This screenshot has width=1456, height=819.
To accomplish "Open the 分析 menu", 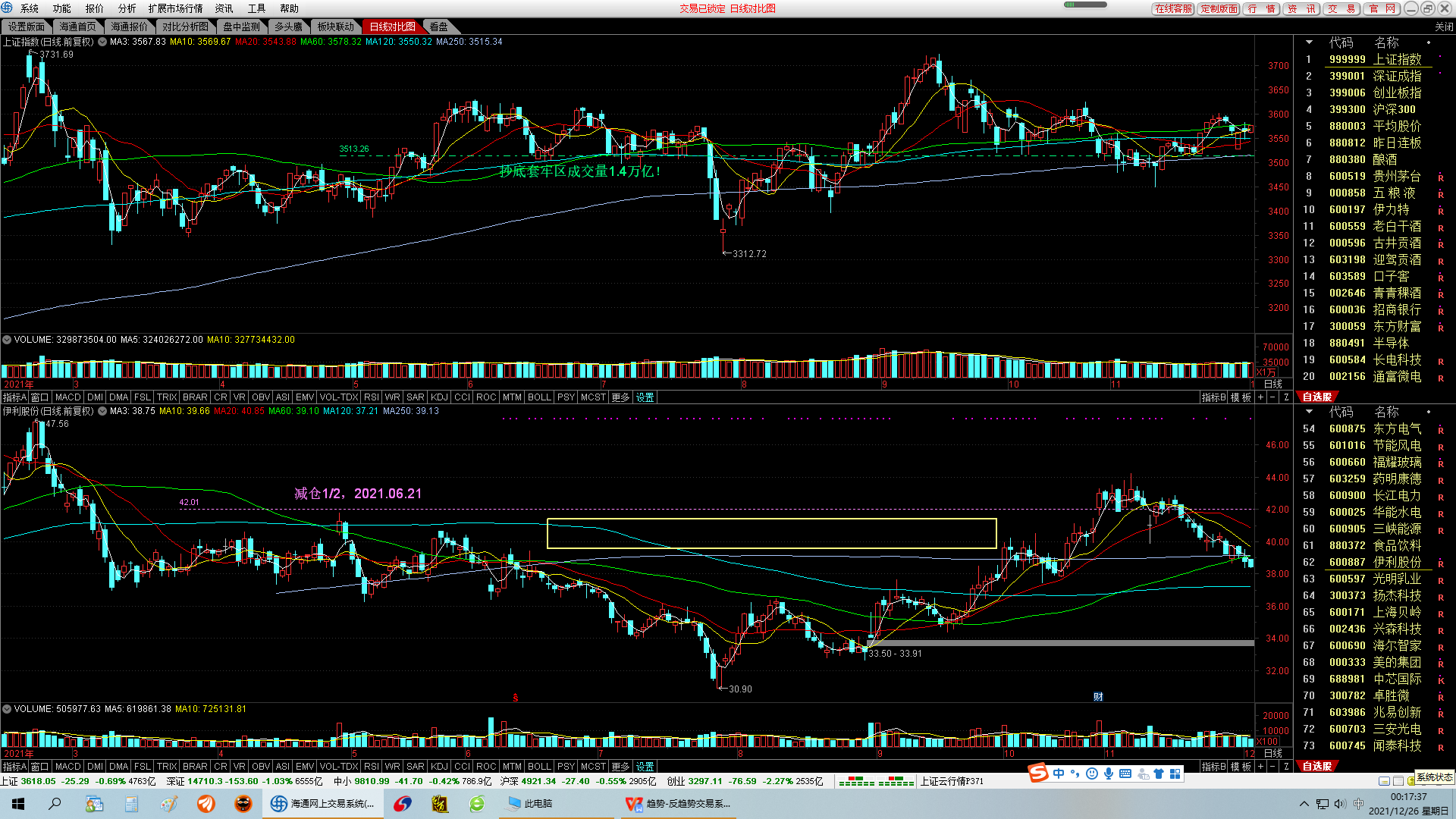I will pos(127,8).
